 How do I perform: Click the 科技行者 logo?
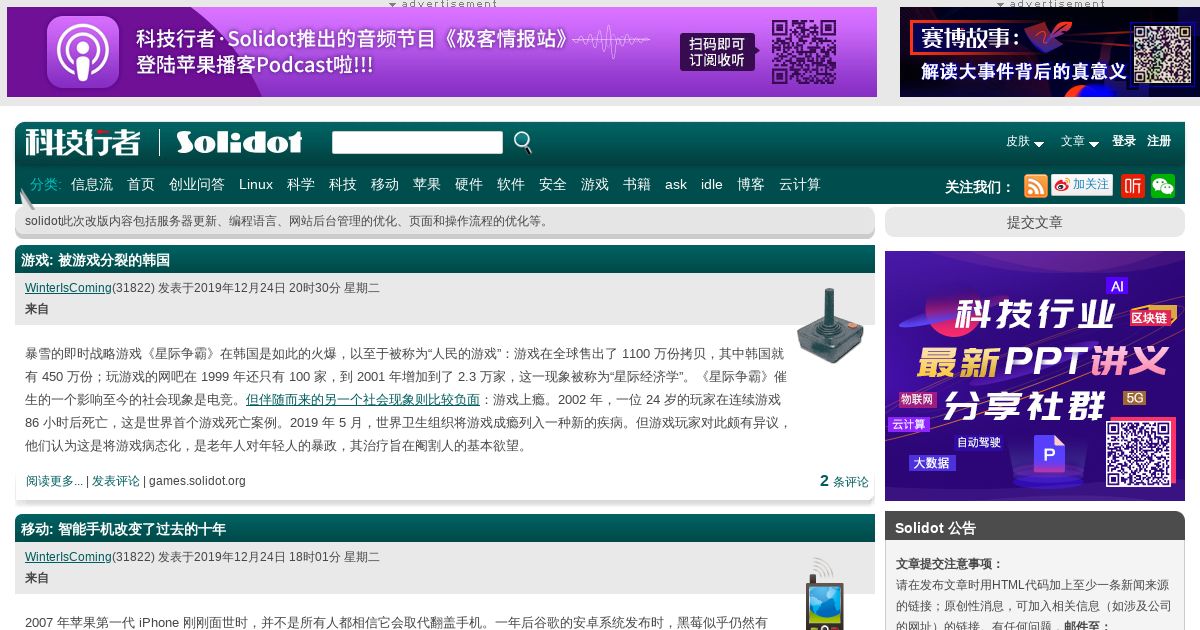[83, 142]
